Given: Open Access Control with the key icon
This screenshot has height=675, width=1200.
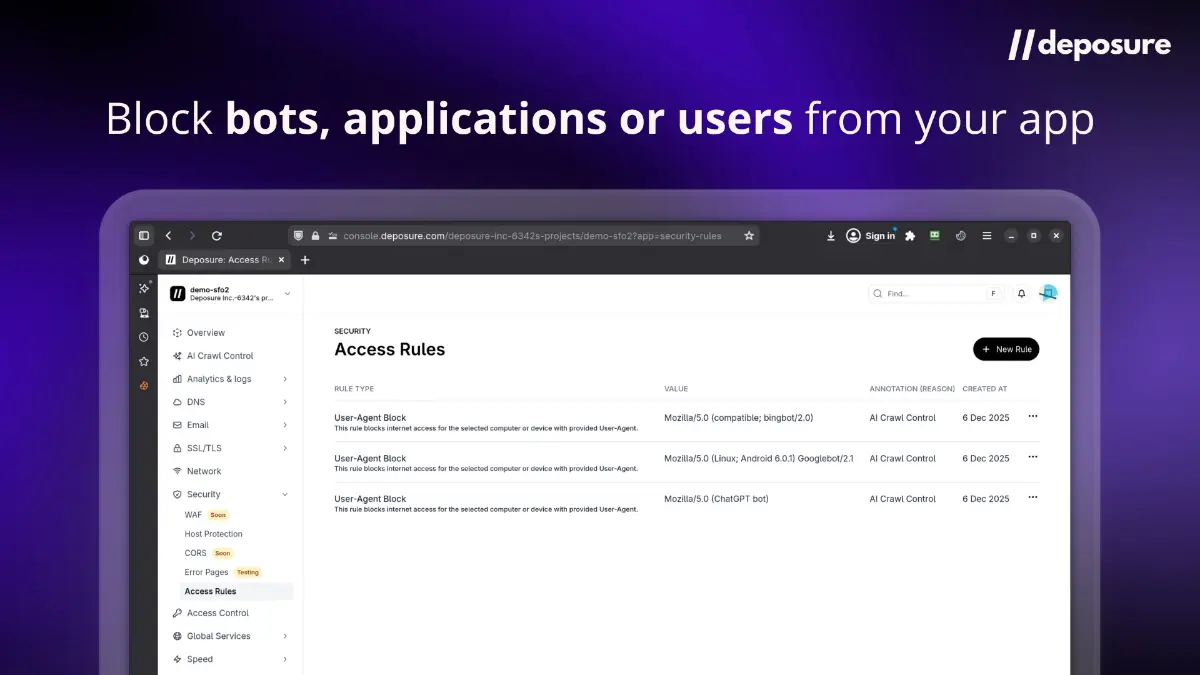Looking at the screenshot, I should [x=177, y=612].
